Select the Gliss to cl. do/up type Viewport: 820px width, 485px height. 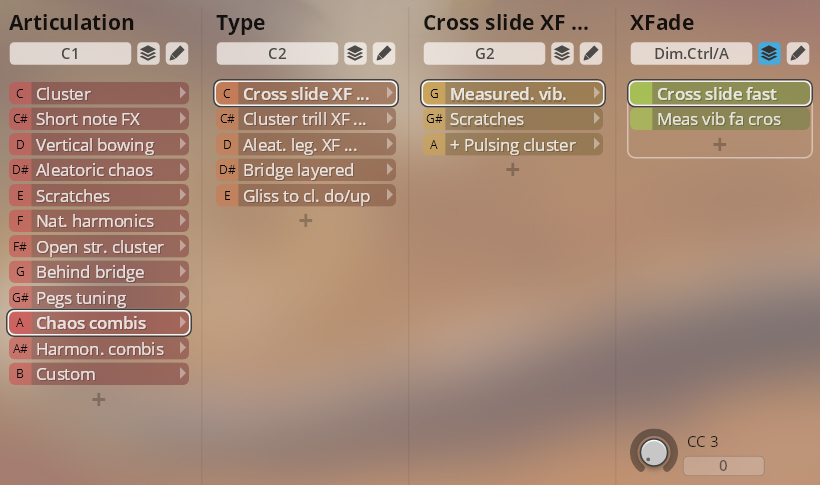[x=306, y=196]
